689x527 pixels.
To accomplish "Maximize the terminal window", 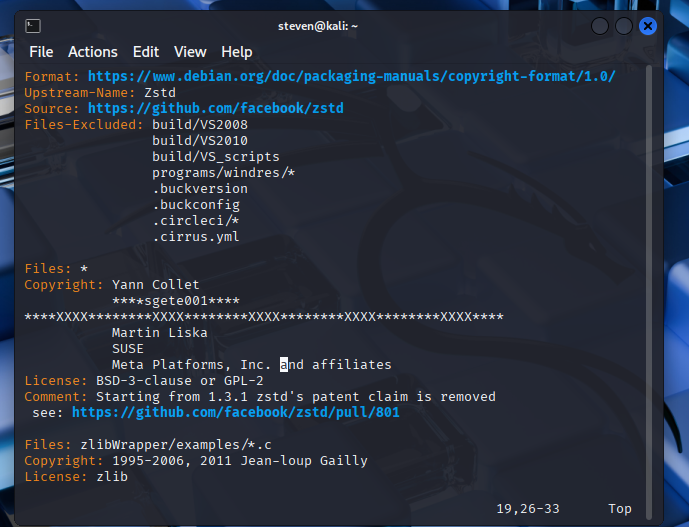I will tap(622, 26).
